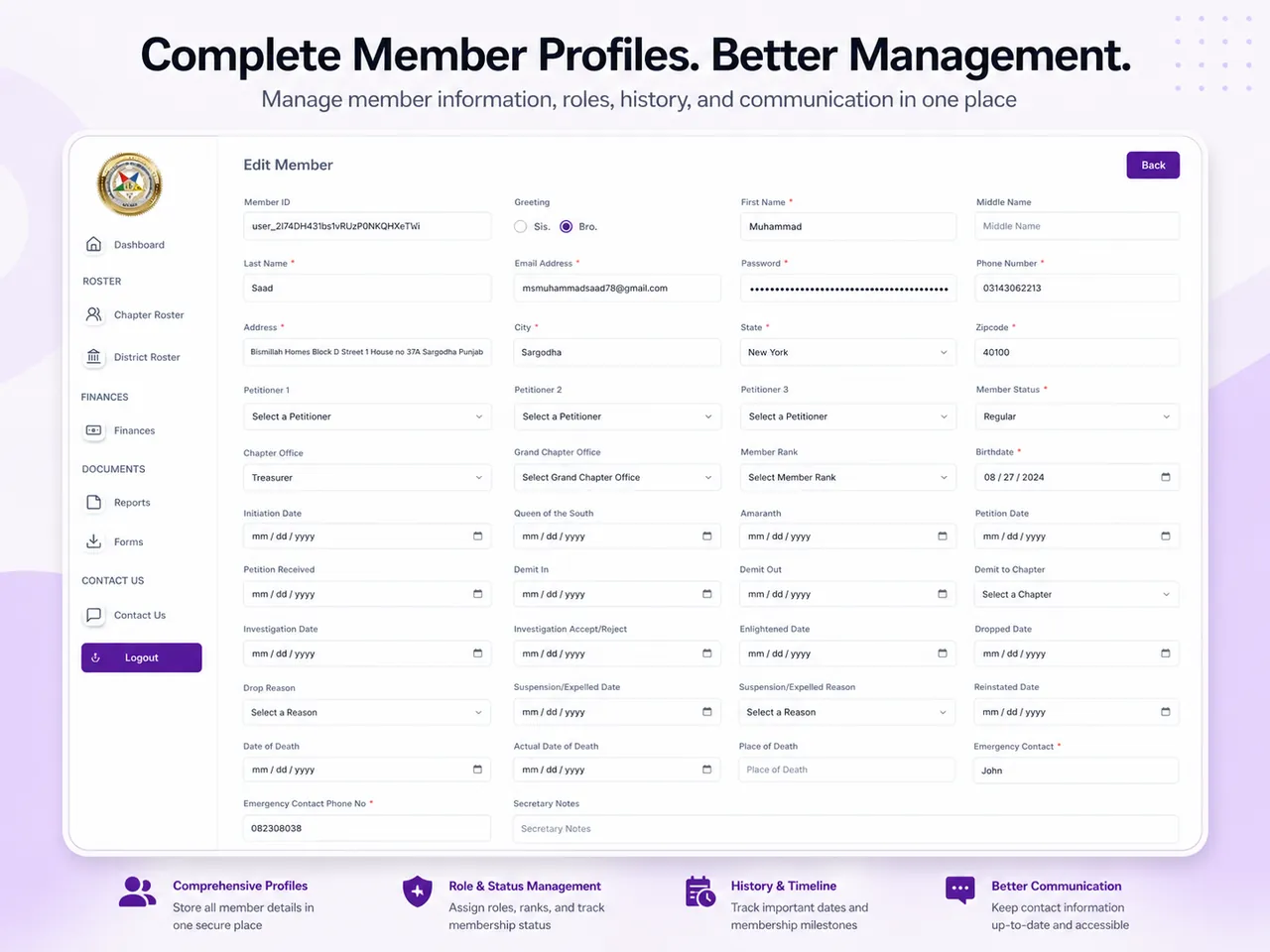Open calendar picker for Petition Received

pos(477,594)
